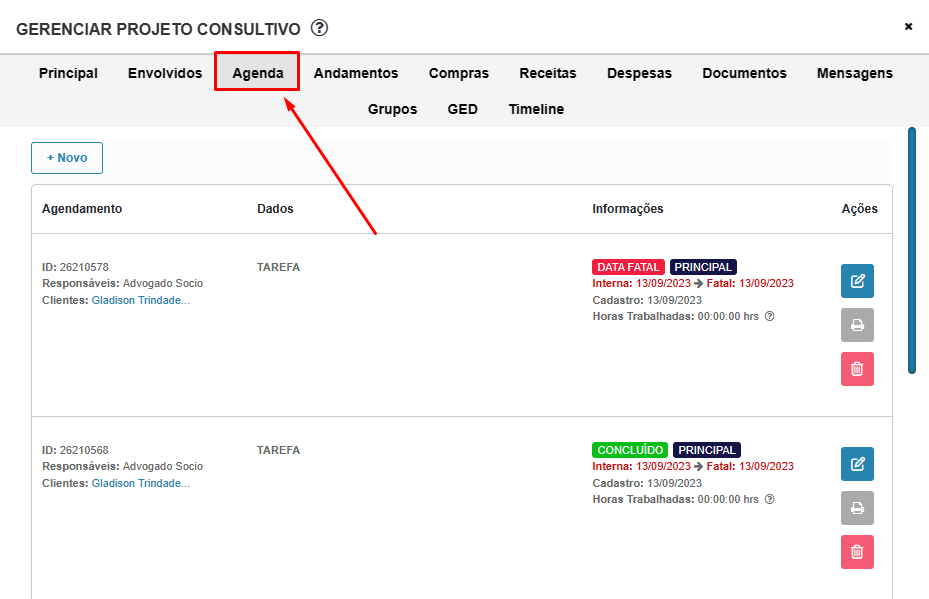Screen dimensions: 929x599
Task: Show worked hours help for task 26210568
Action: click(x=770, y=499)
